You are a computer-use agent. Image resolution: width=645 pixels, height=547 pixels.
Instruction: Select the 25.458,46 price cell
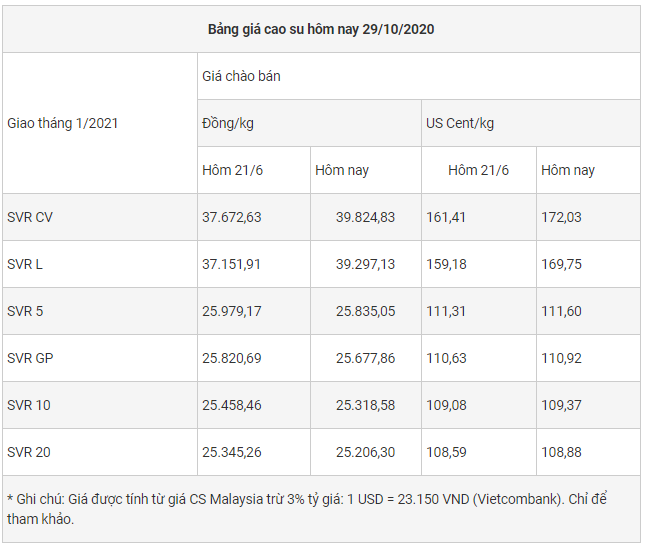coord(231,405)
